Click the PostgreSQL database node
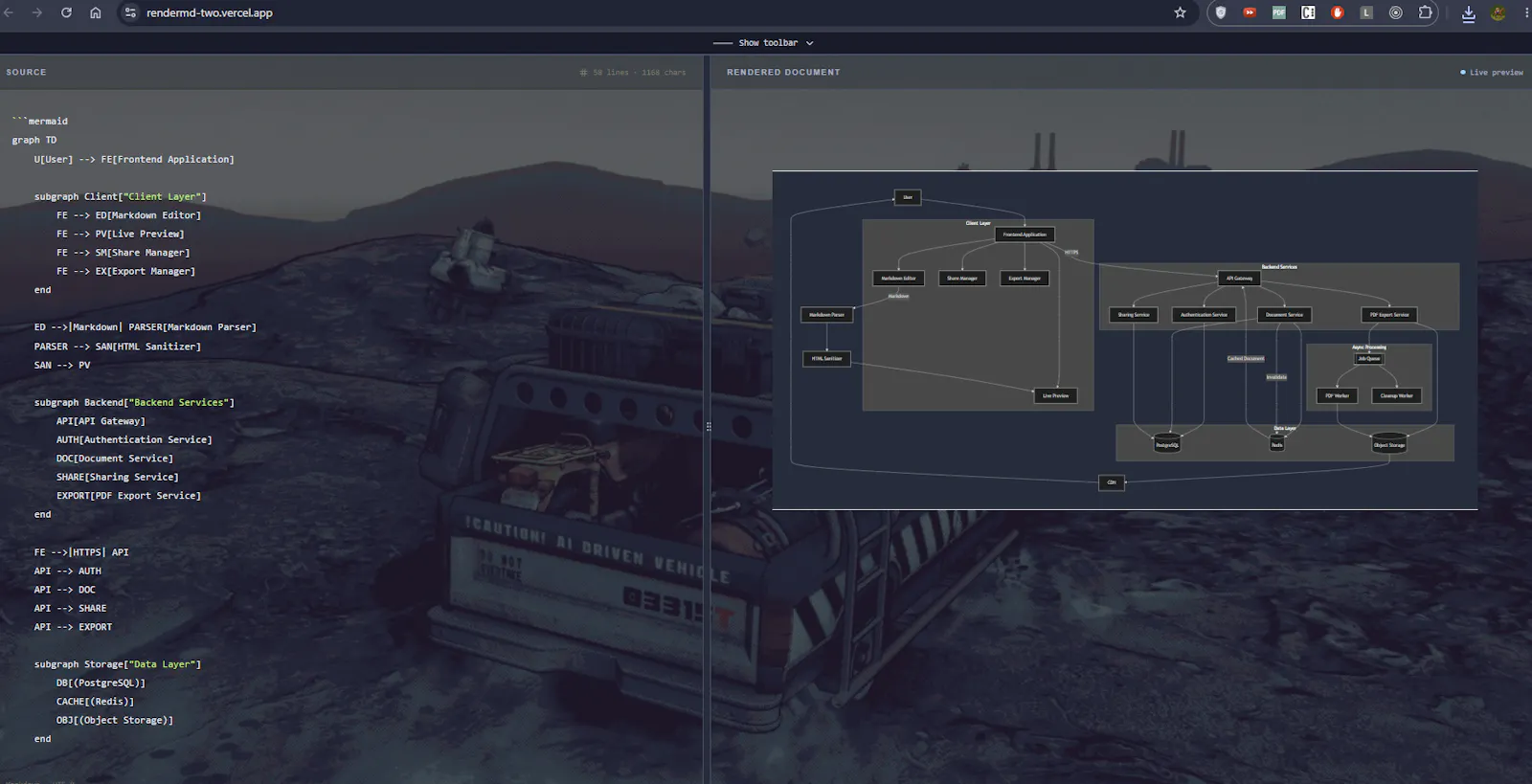 1167,444
